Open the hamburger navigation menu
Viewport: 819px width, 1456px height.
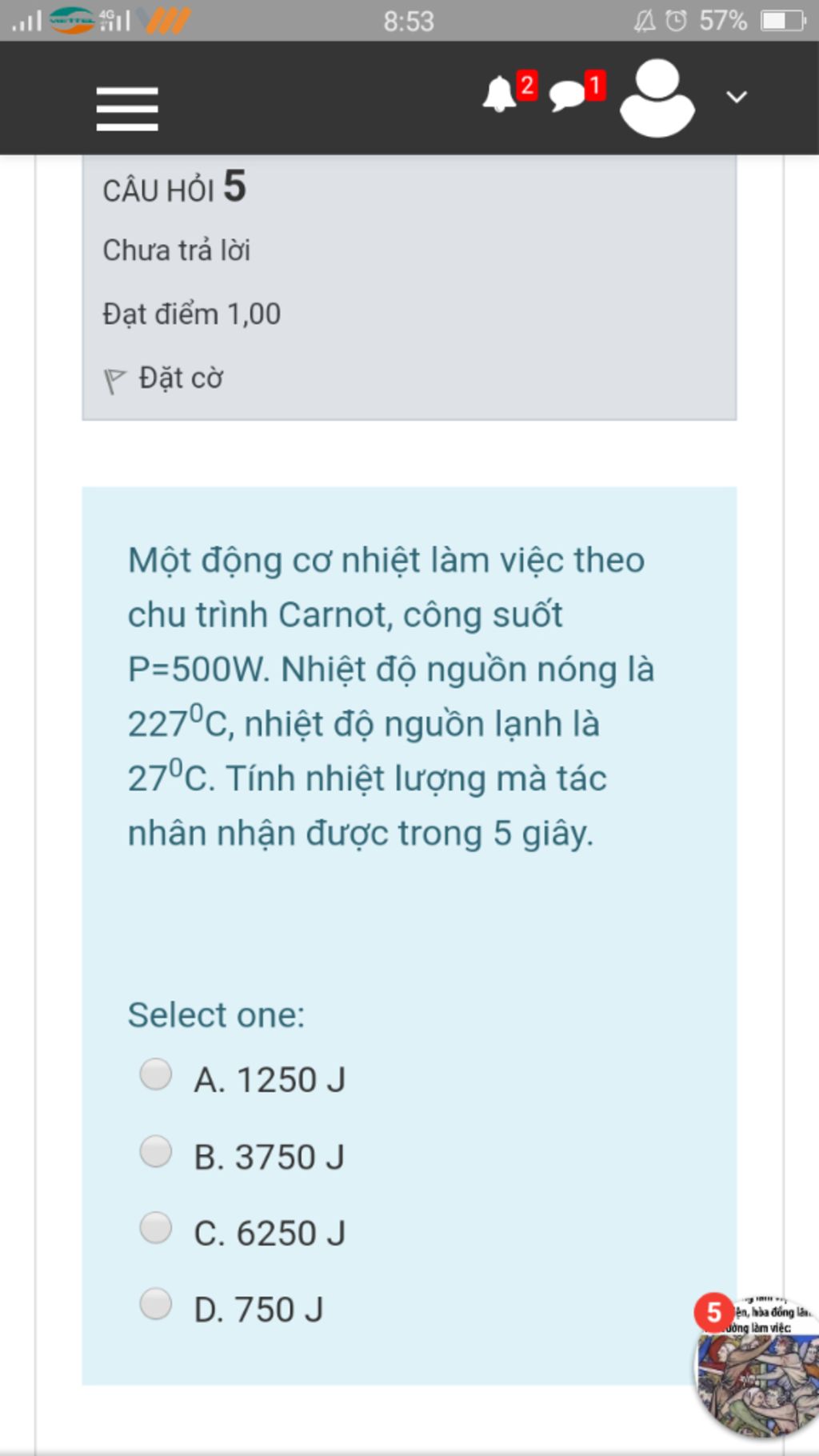click(127, 110)
